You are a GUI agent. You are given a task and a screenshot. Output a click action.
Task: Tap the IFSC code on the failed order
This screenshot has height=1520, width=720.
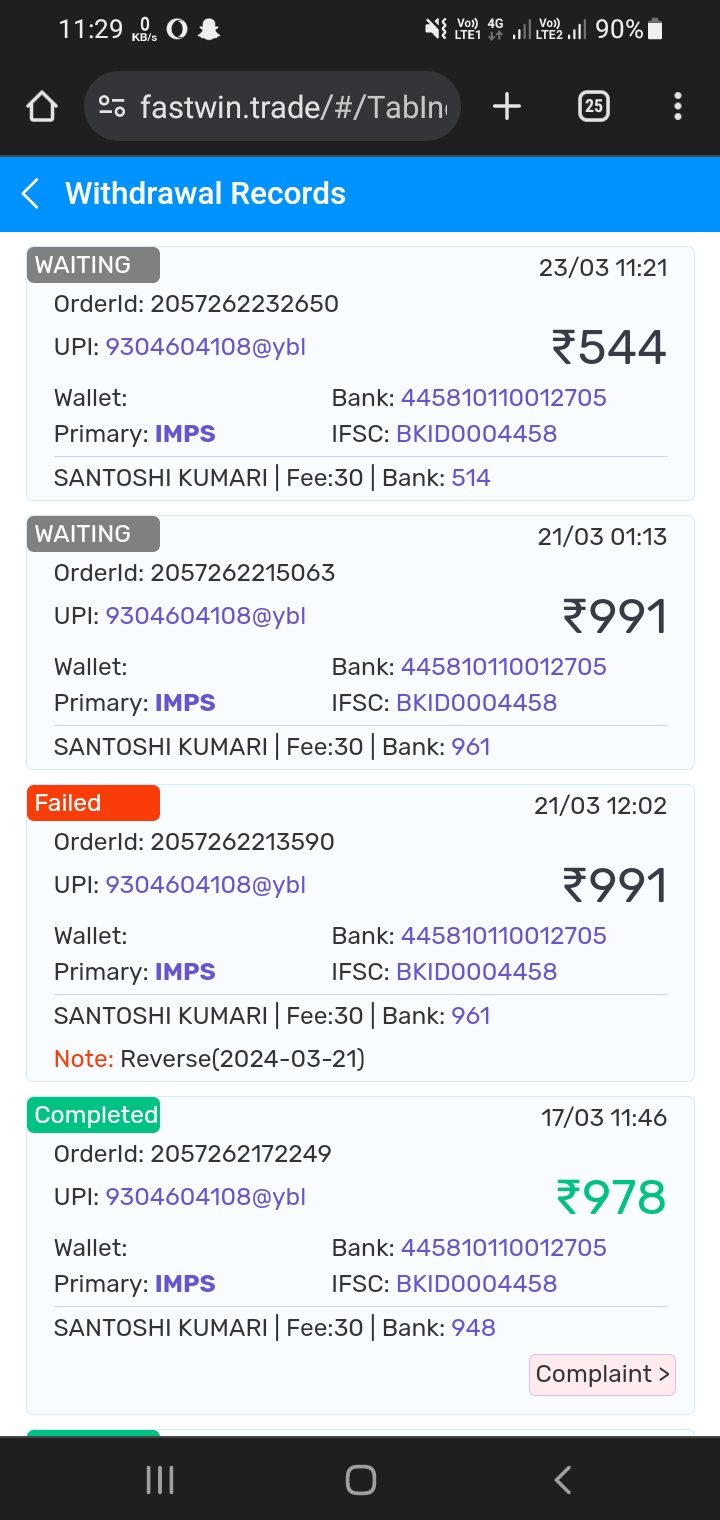[476, 972]
